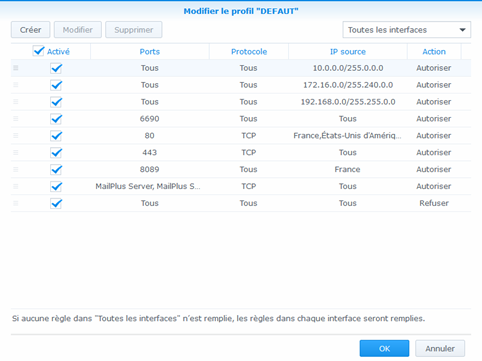
Task: Click the interface selector dropdown arrow
Action: pos(462,30)
